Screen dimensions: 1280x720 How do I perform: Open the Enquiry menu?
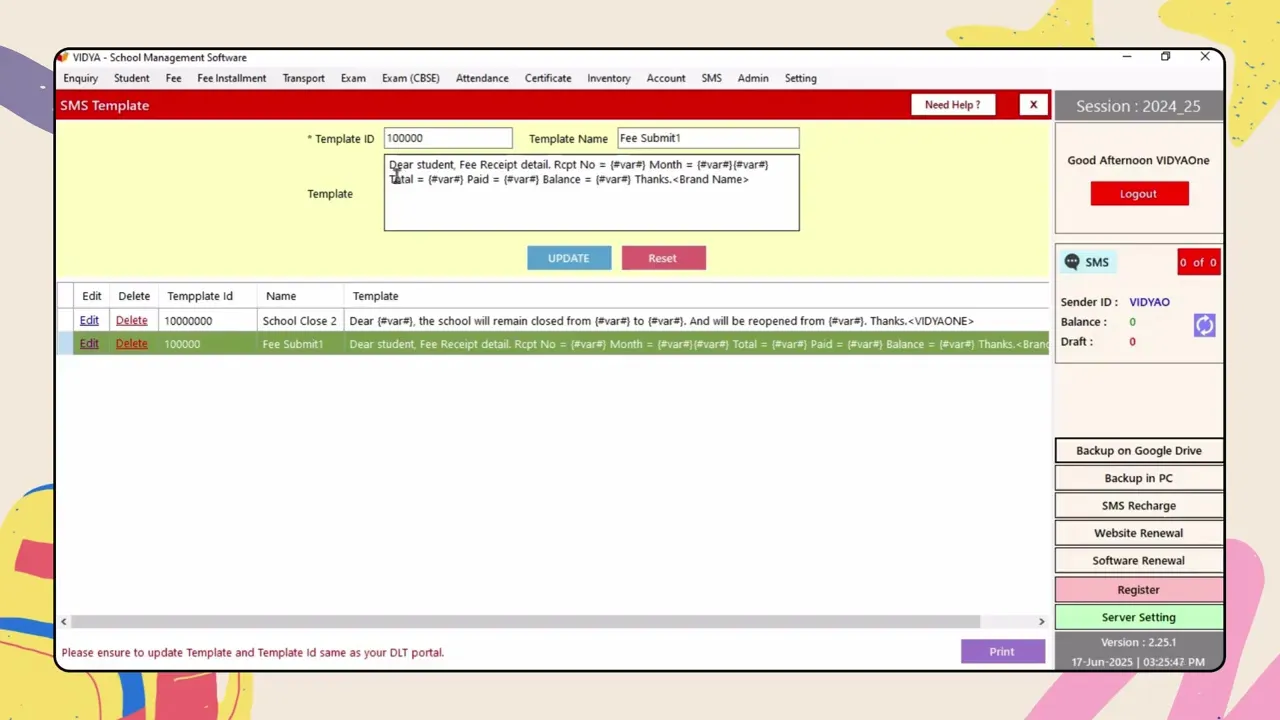tap(81, 78)
